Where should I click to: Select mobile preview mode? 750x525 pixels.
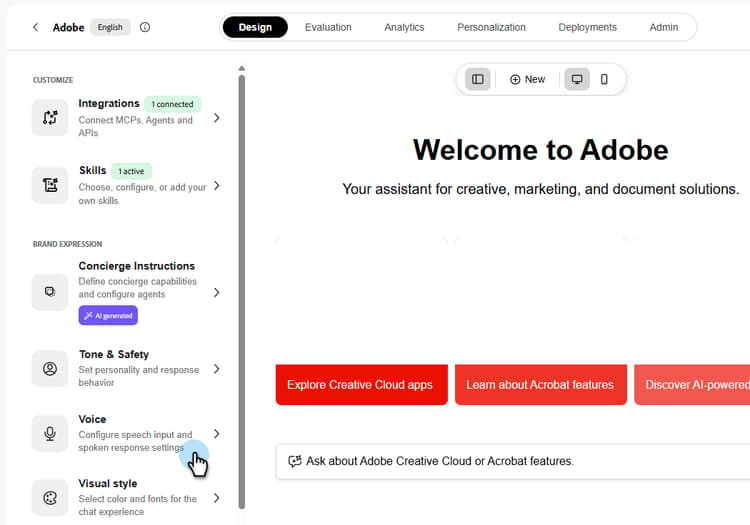coord(604,79)
